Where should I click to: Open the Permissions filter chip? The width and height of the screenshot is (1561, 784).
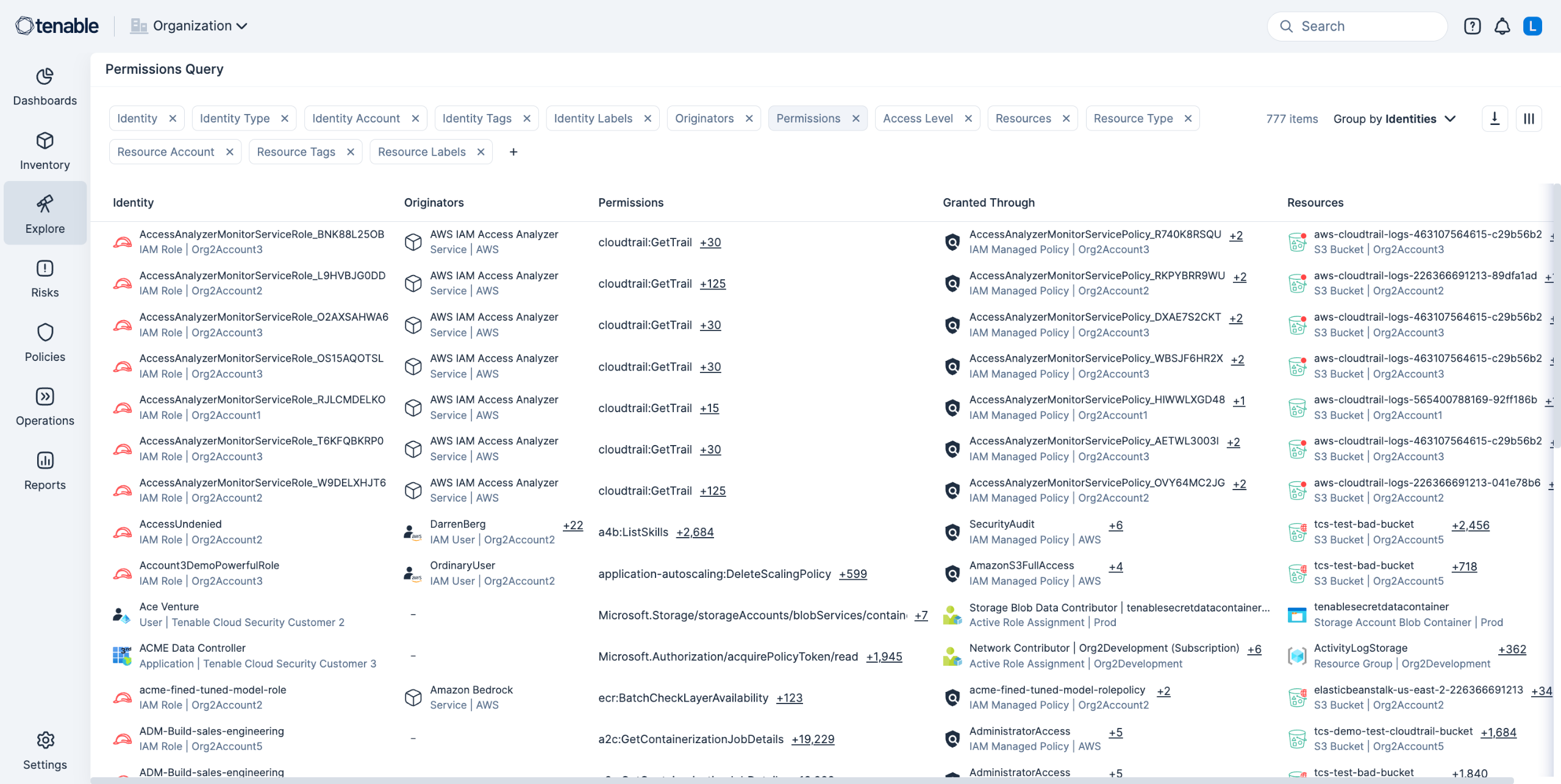coord(808,118)
